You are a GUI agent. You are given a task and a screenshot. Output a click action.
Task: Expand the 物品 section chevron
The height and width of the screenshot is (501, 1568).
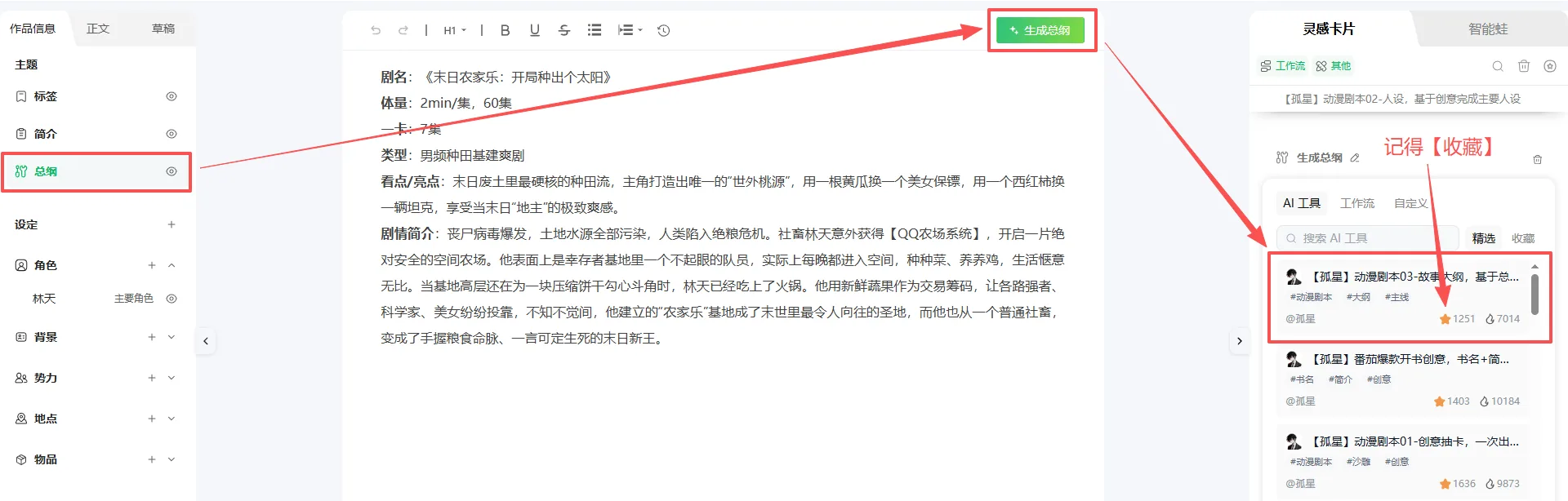(x=171, y=459)
